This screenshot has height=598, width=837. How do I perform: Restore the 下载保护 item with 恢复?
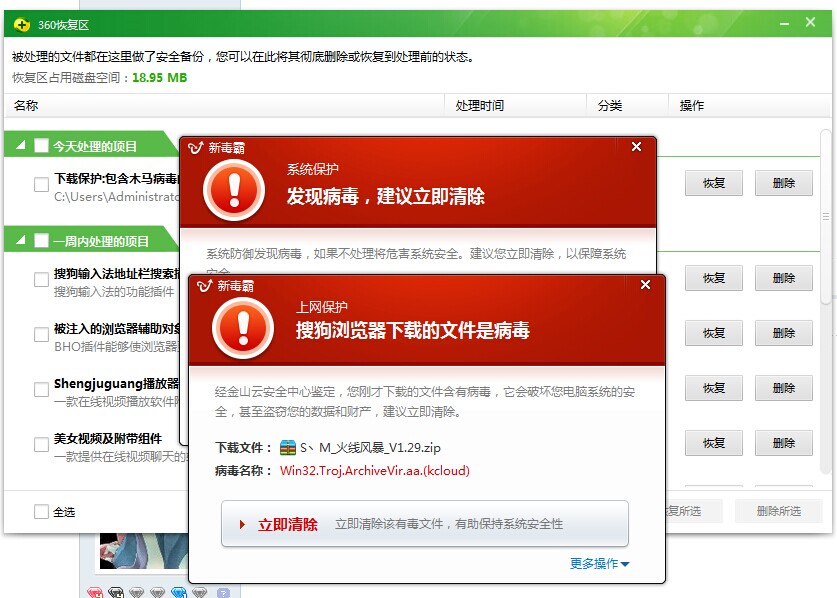point(714,183)
